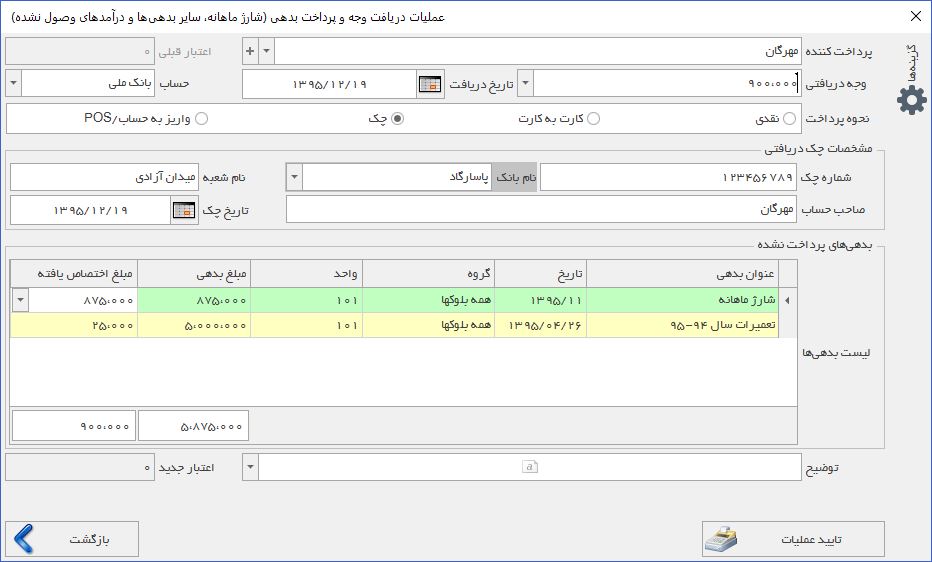Viewport: 932px width, 562px height.
Task: Click the نام بانک label button
Action: [515, 177]
